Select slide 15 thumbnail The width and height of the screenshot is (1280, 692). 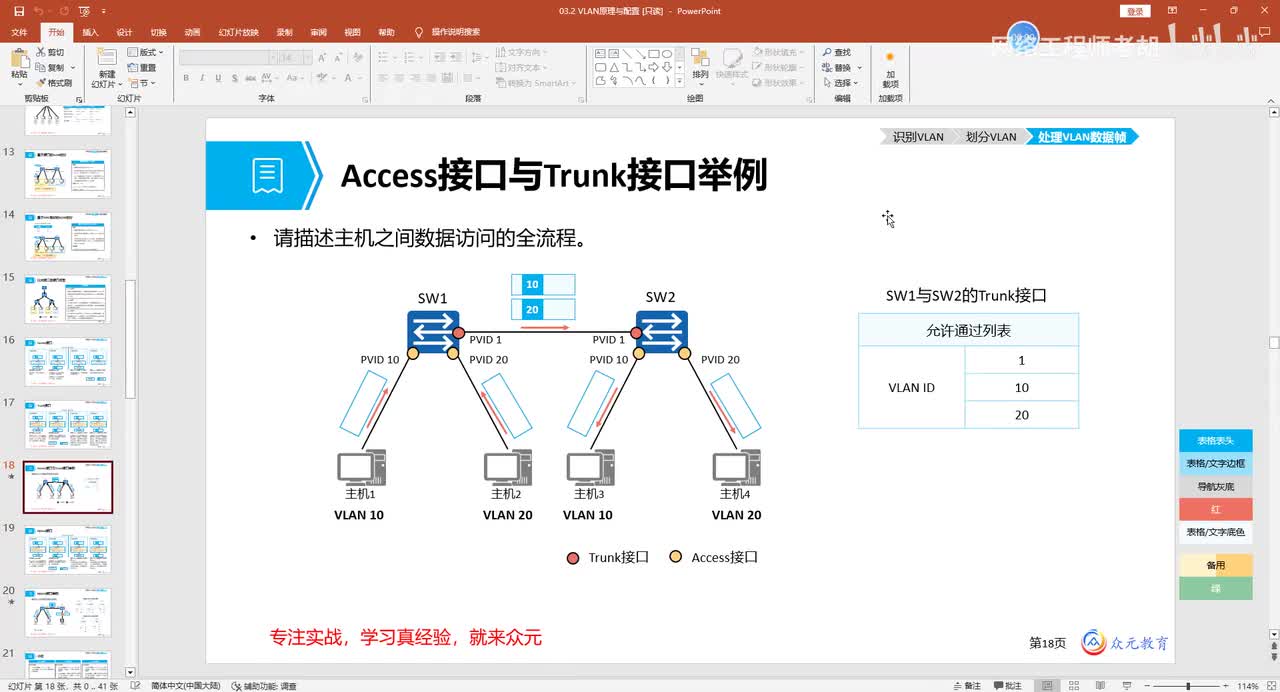[67, 299]
